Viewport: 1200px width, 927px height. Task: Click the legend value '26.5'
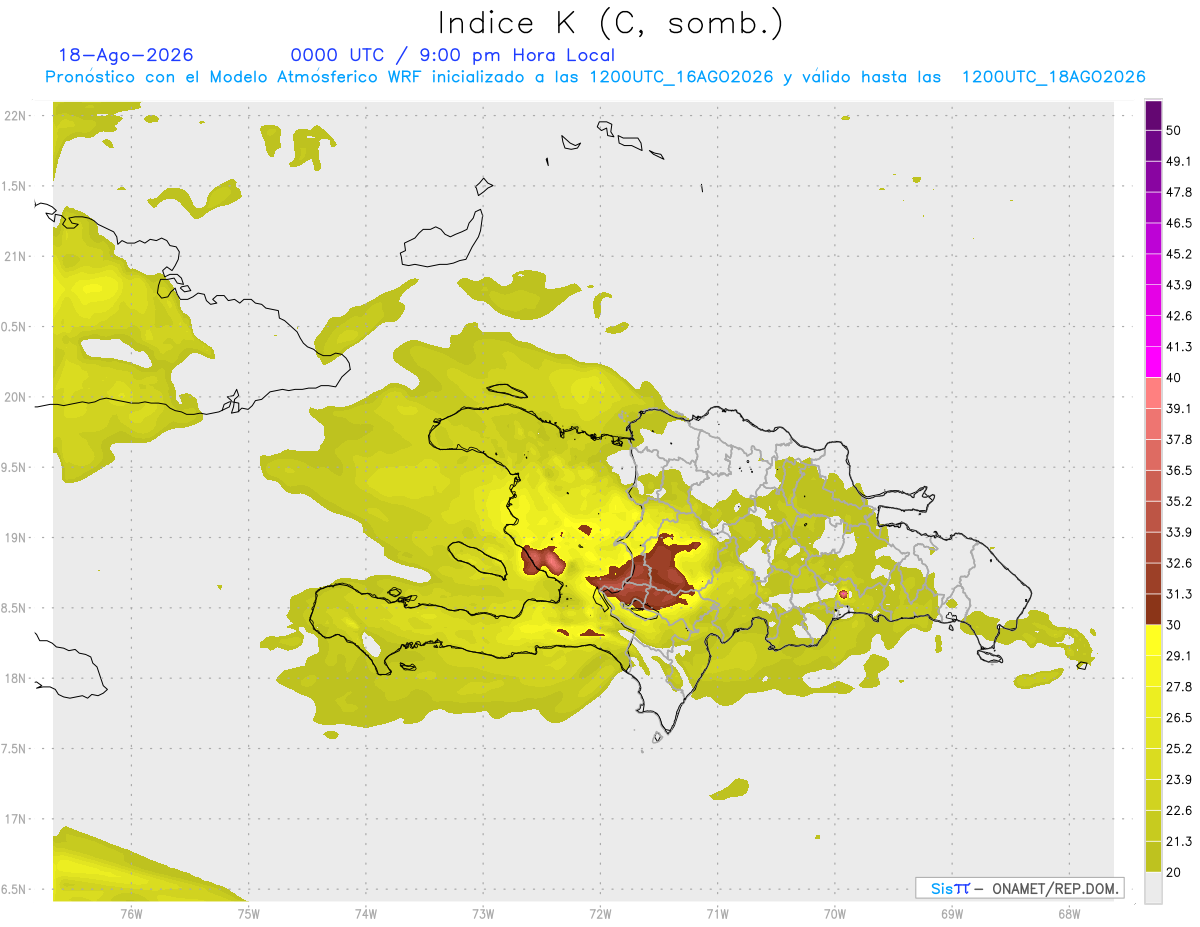pyautogui.click(x=1178, y=718)
